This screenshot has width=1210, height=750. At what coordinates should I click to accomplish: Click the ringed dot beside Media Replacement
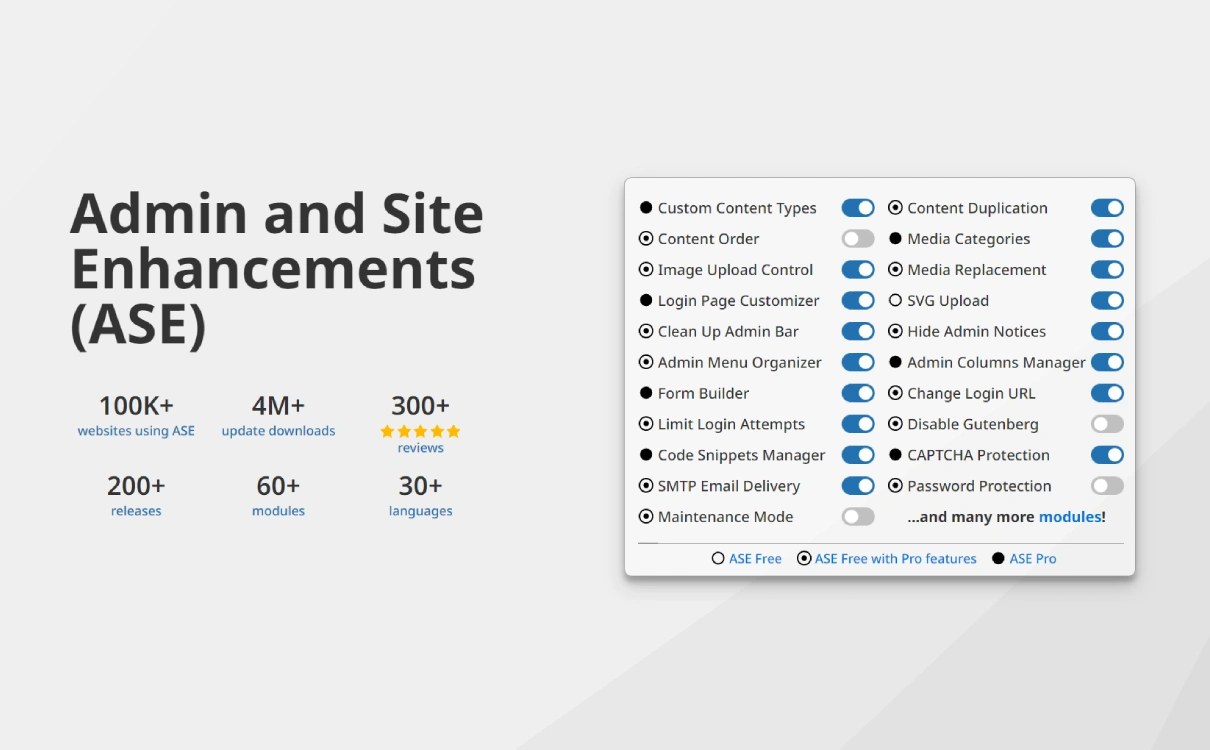point(895,270)
